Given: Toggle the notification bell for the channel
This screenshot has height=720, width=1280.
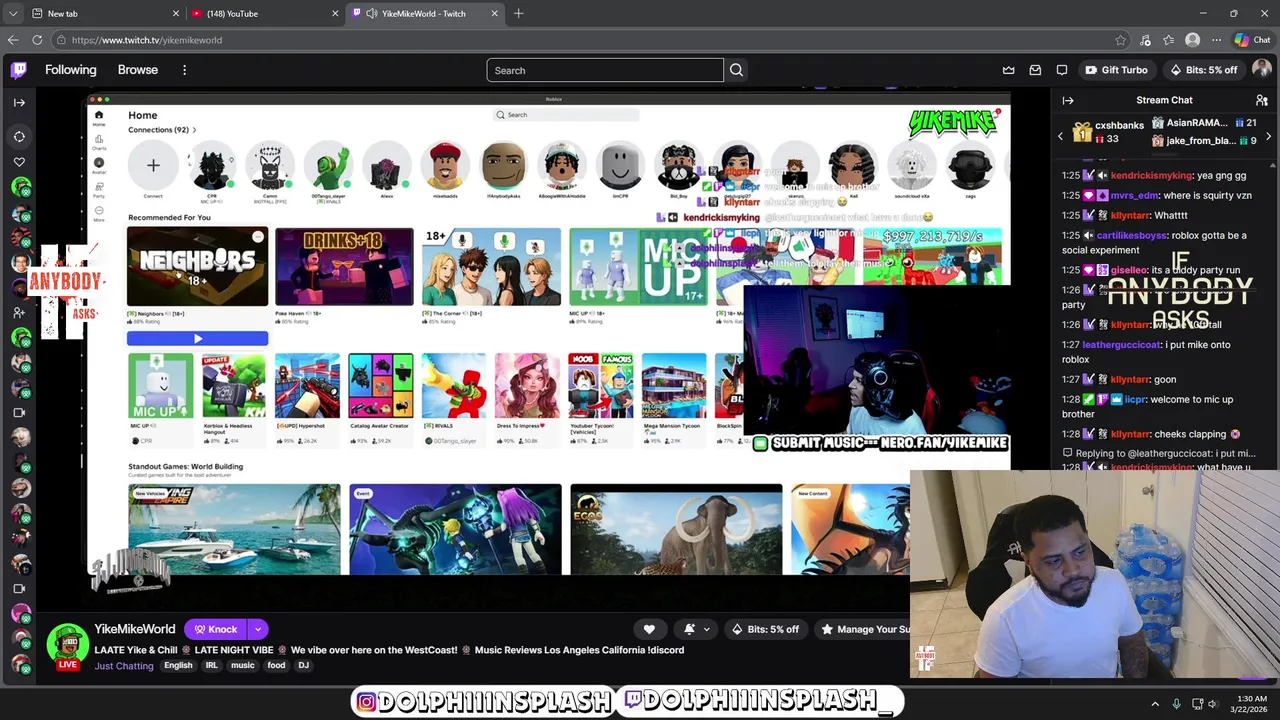Looking at the screenshot, I should pyautogui.click(x=689, y=629).
